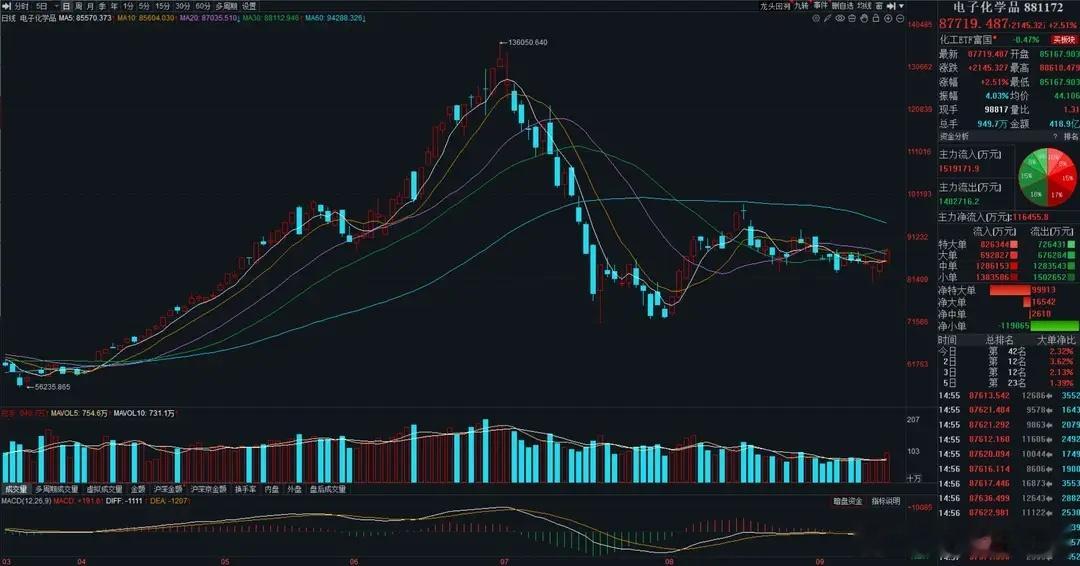Toggle the lock icon in chart toolbar
Viewport: 1080px width, 566px height.
tap(876, 19)
